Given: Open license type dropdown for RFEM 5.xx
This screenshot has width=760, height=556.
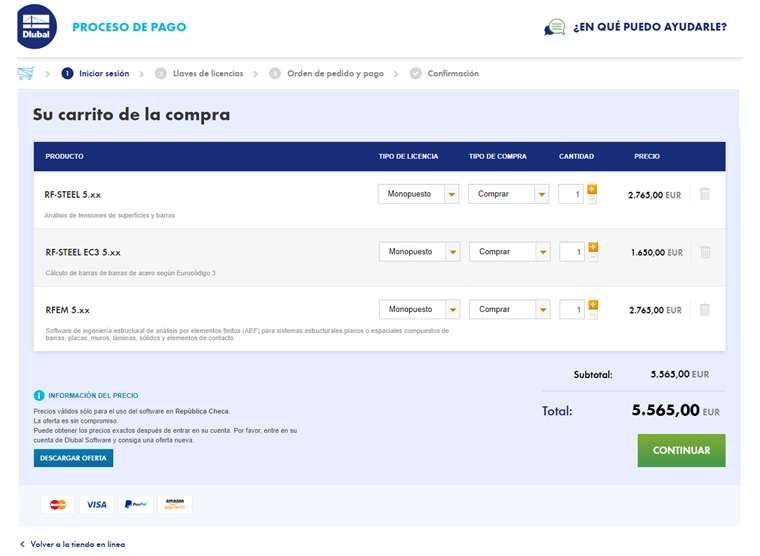Looking at the screenshot, I should [419, 309].
